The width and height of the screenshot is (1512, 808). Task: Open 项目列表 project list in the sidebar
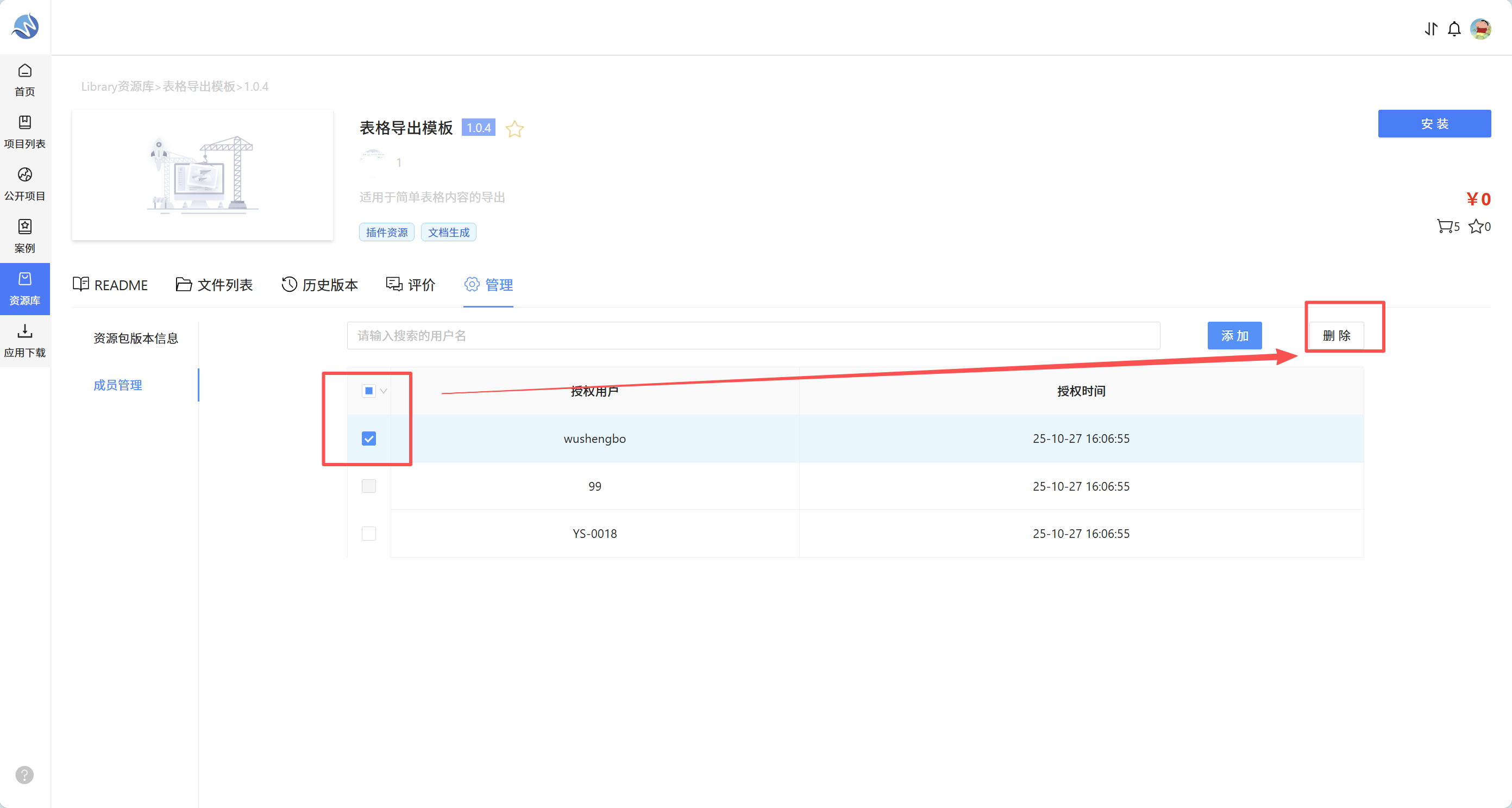[24, 132]
